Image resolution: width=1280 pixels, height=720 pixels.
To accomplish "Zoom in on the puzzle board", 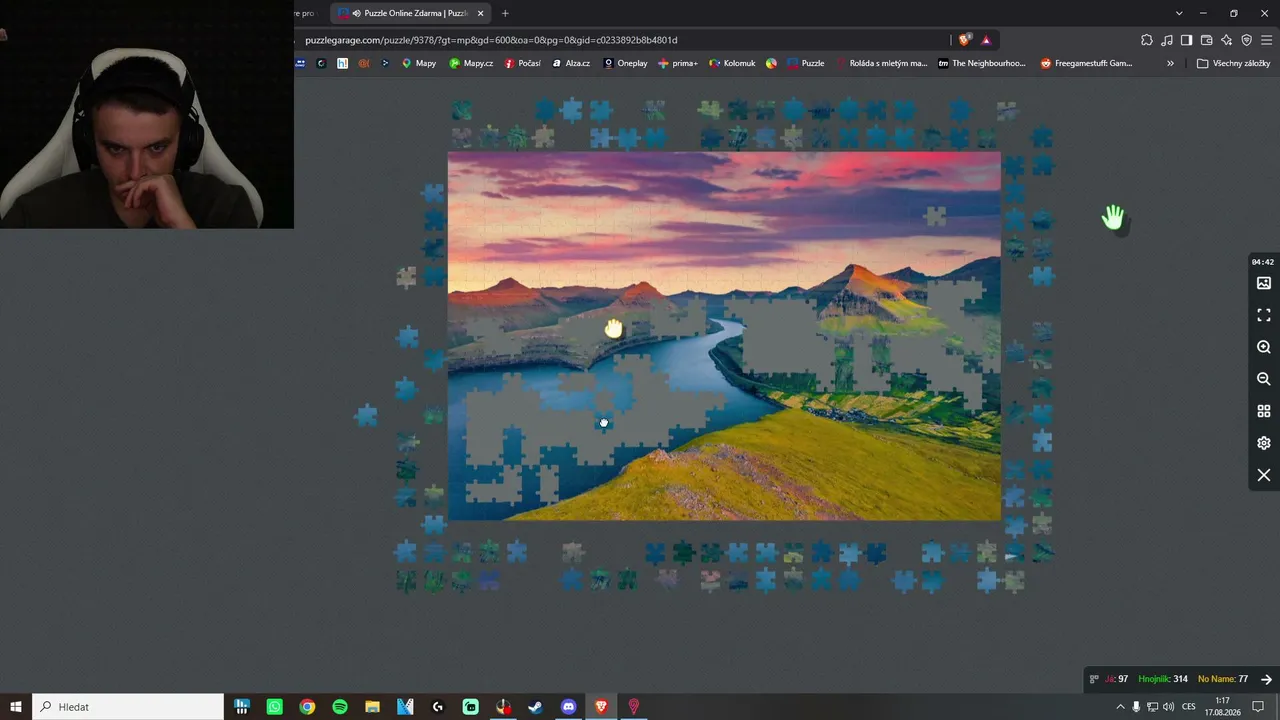I will (x=1264, y=347).
